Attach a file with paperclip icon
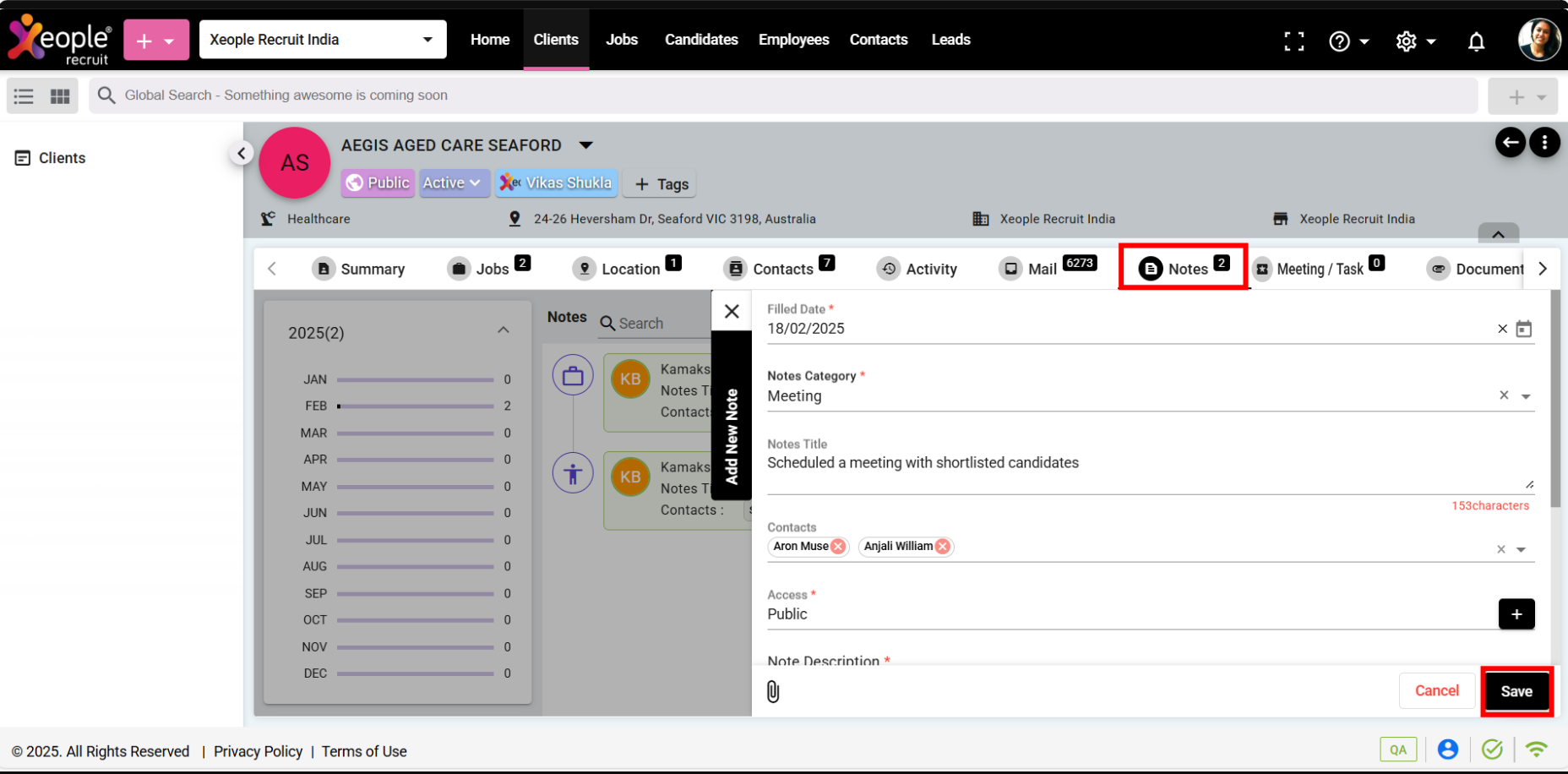Screen dimensions: 1568x774 click(773, 692)
